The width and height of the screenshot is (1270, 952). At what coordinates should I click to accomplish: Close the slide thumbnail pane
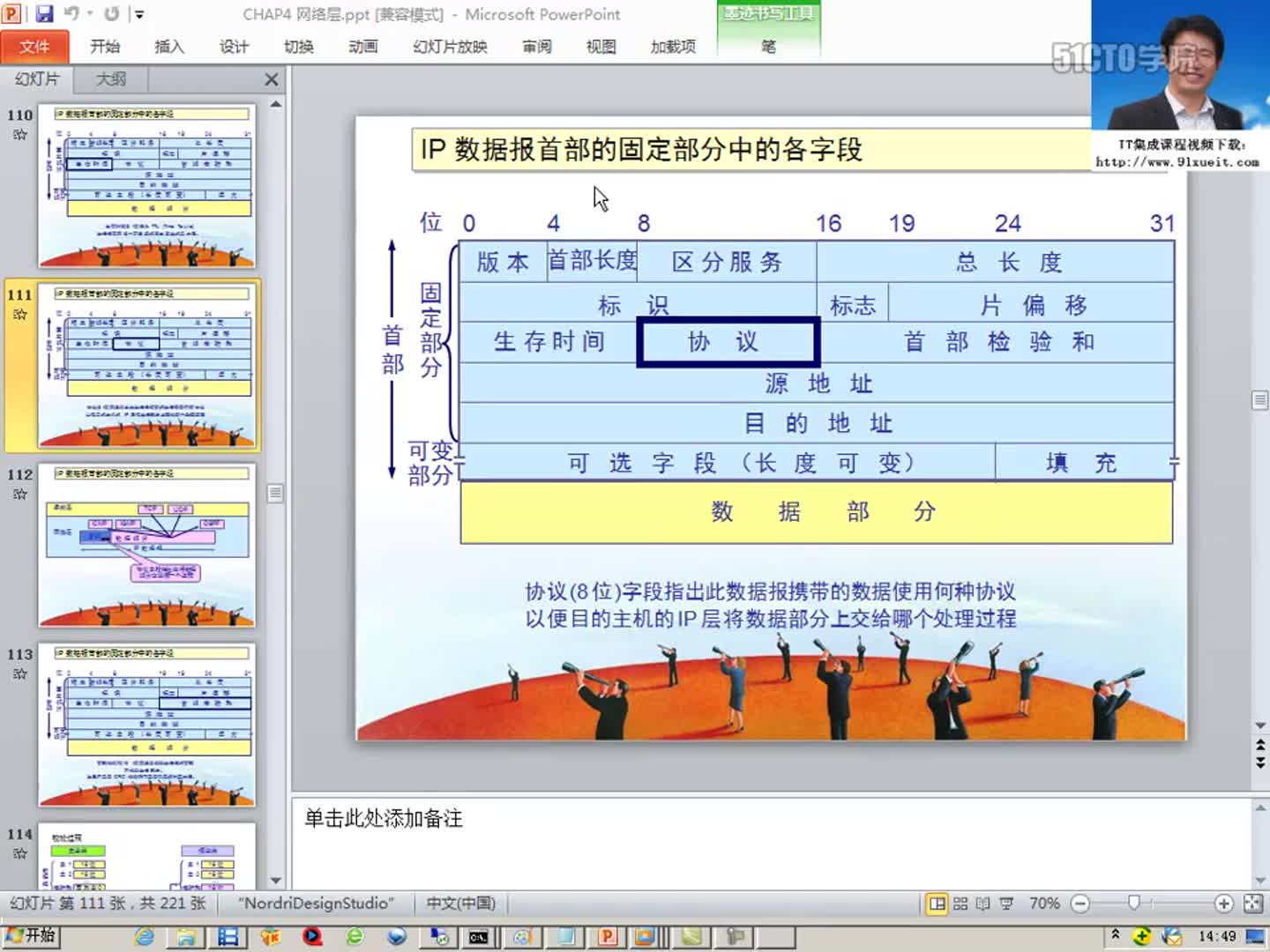coord(272,79)
